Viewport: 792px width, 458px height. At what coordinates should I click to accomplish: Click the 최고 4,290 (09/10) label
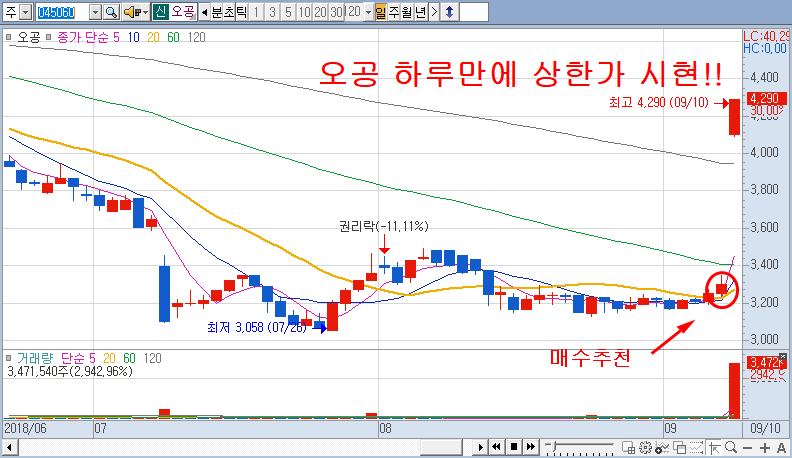tap(659, 103)
